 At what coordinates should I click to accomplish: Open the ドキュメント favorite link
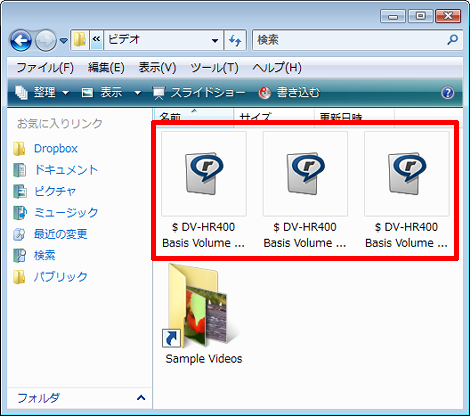pos(66,170)
